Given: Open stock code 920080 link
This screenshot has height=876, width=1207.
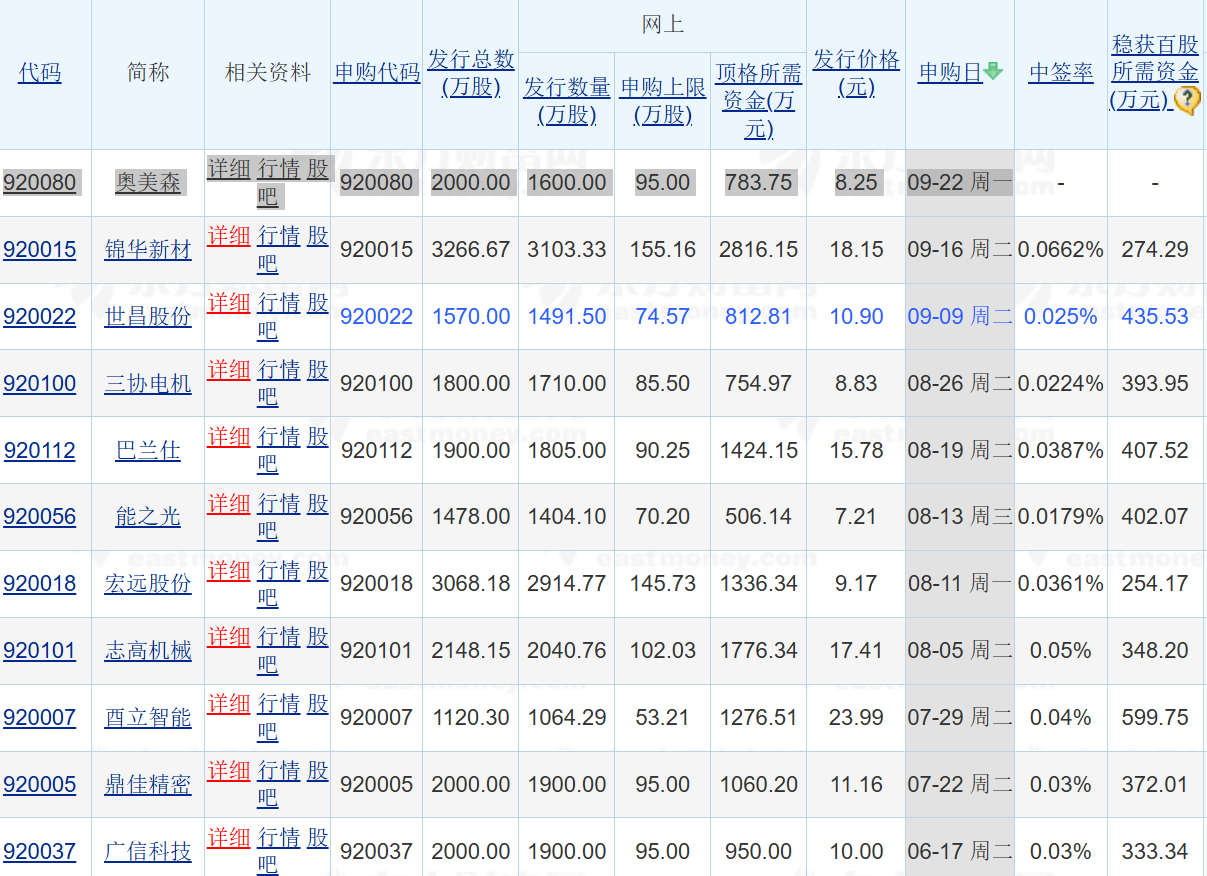Looking at the screenshot, I should (x=40, y=183).
